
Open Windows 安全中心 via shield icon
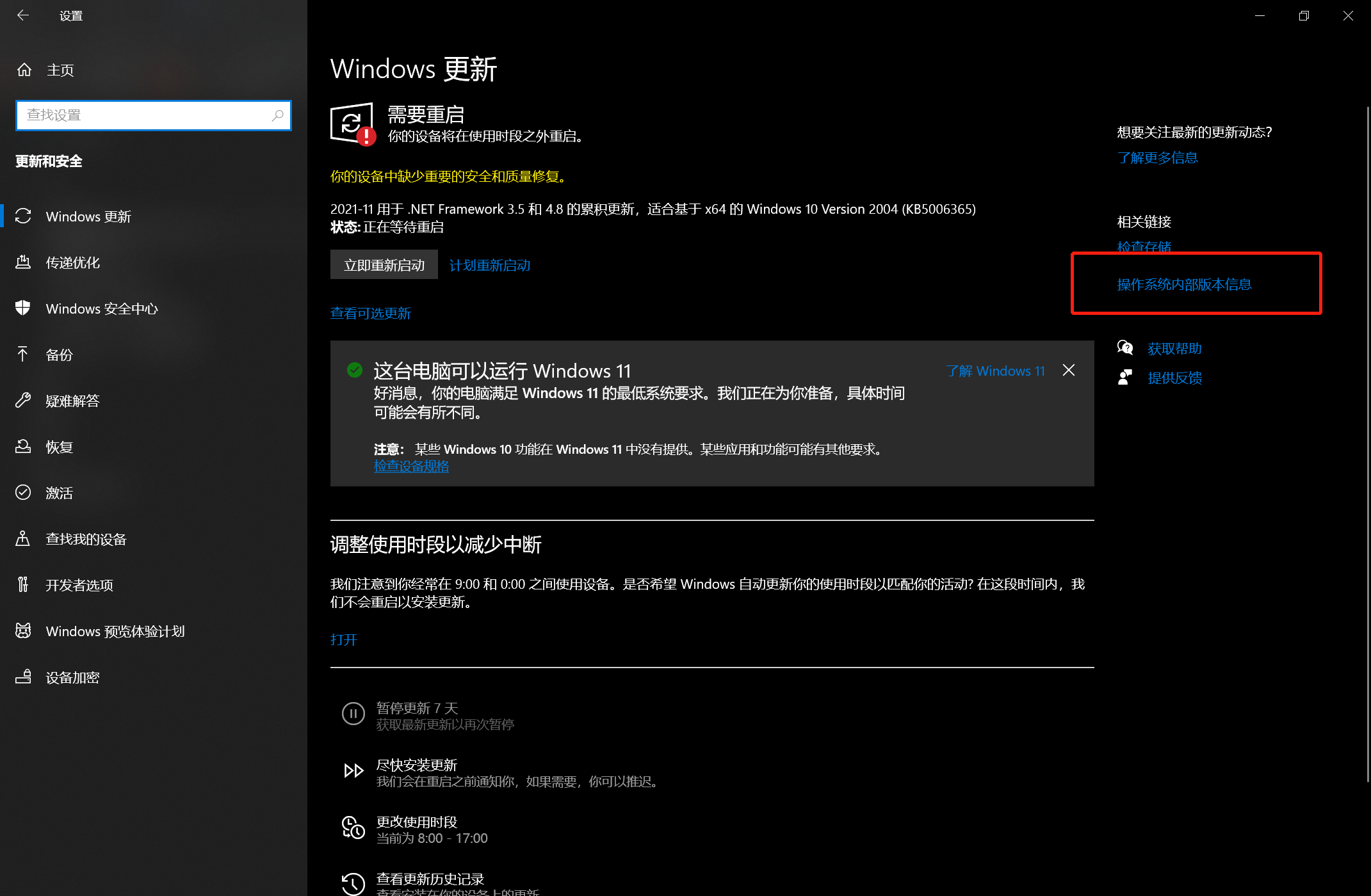pos(102,308)
